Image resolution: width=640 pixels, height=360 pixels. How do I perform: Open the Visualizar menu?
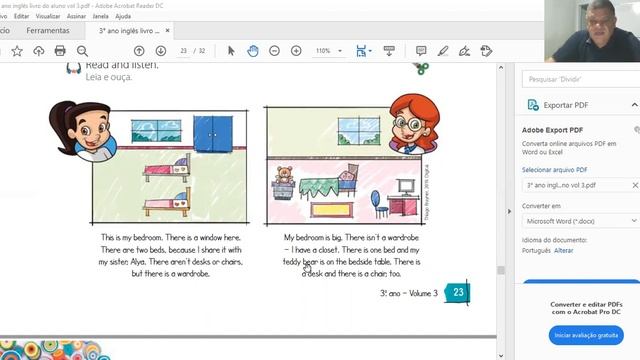[x=48, y=16]
